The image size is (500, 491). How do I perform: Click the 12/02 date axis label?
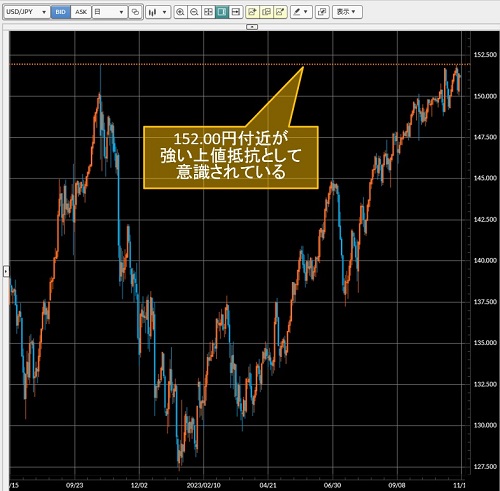[139, 485]
